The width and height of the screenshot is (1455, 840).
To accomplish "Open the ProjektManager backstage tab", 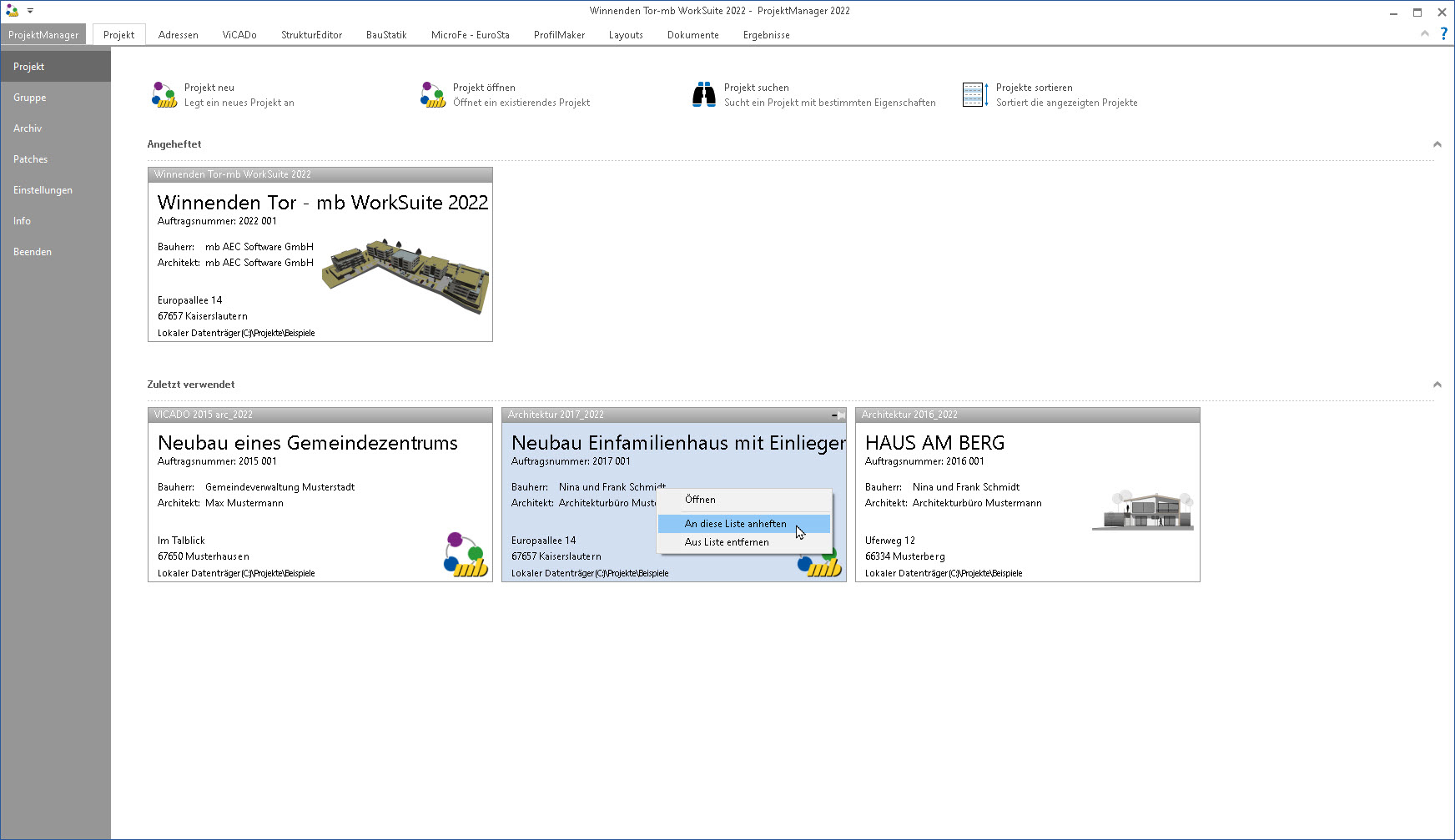I will point(43,35).
